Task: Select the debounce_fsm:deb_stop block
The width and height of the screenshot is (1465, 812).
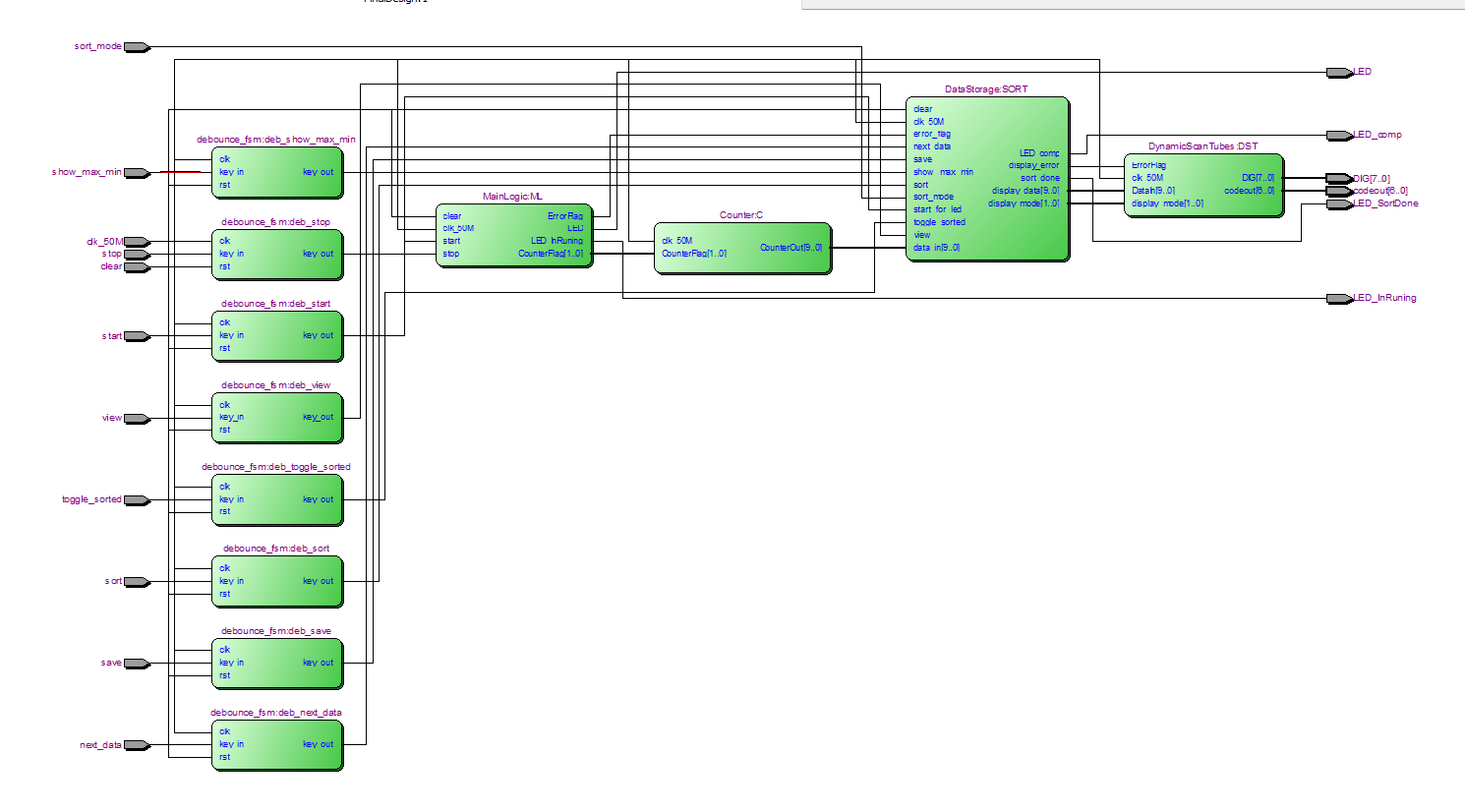Action: tap(277, 254)
